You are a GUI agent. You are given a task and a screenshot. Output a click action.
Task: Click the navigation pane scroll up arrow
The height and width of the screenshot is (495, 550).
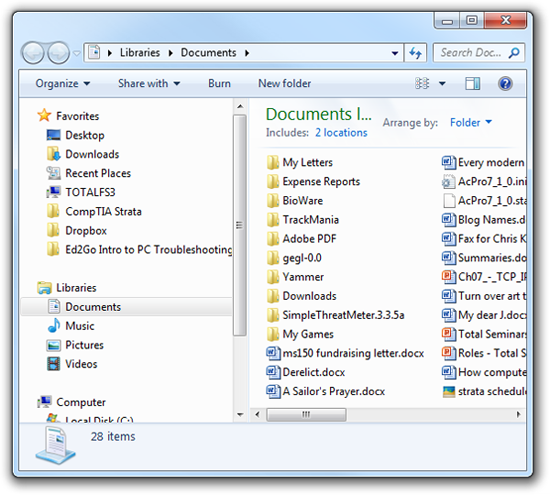(x=240, y=106)
